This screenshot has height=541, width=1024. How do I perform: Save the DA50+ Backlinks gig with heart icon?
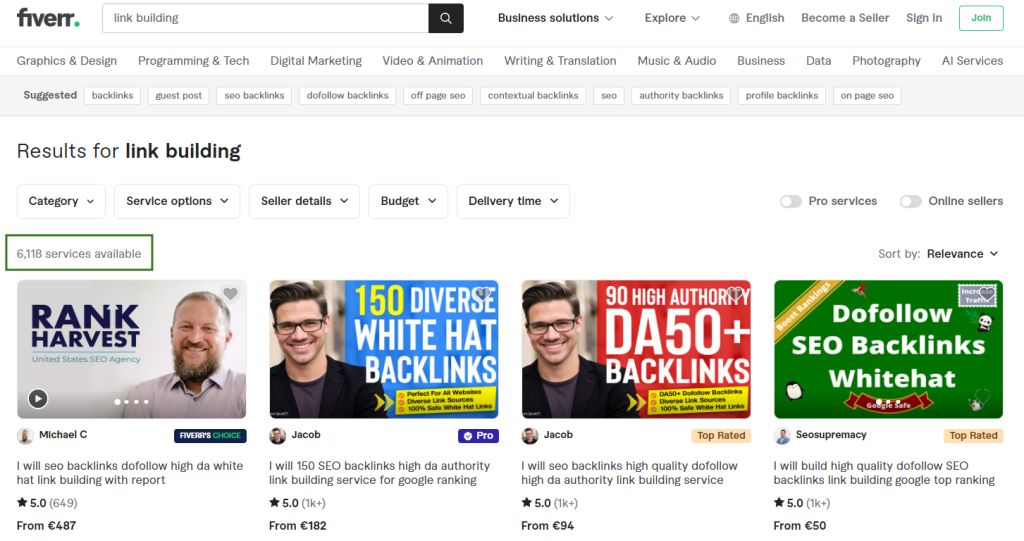pos(735,294)
